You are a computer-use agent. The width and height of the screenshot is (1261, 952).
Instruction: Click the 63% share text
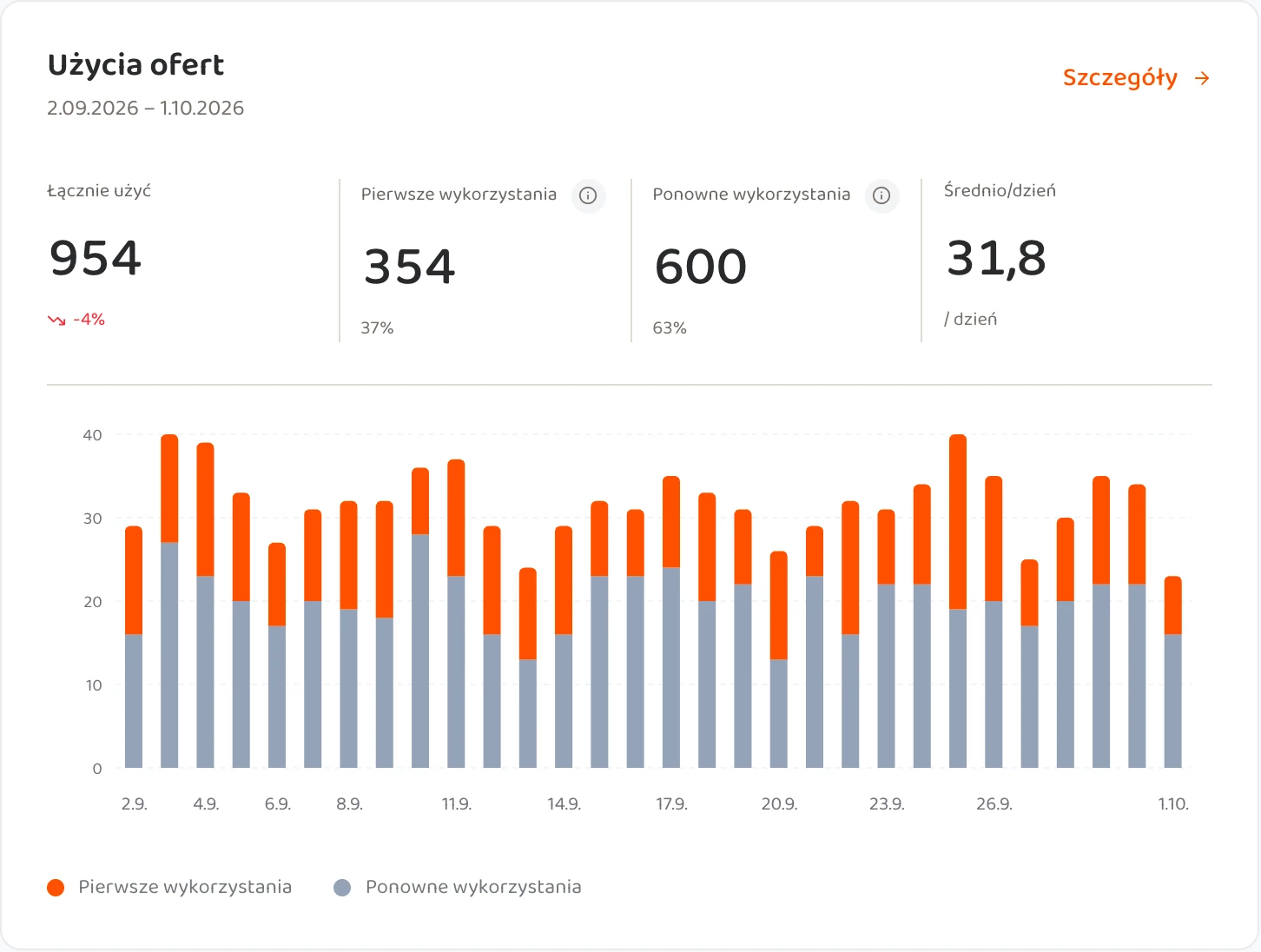[670, 328]
